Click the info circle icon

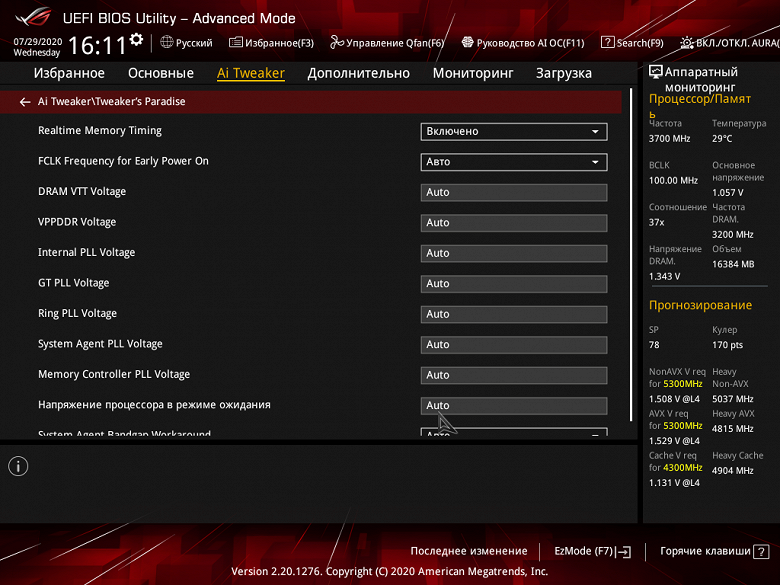click(18, 466)
